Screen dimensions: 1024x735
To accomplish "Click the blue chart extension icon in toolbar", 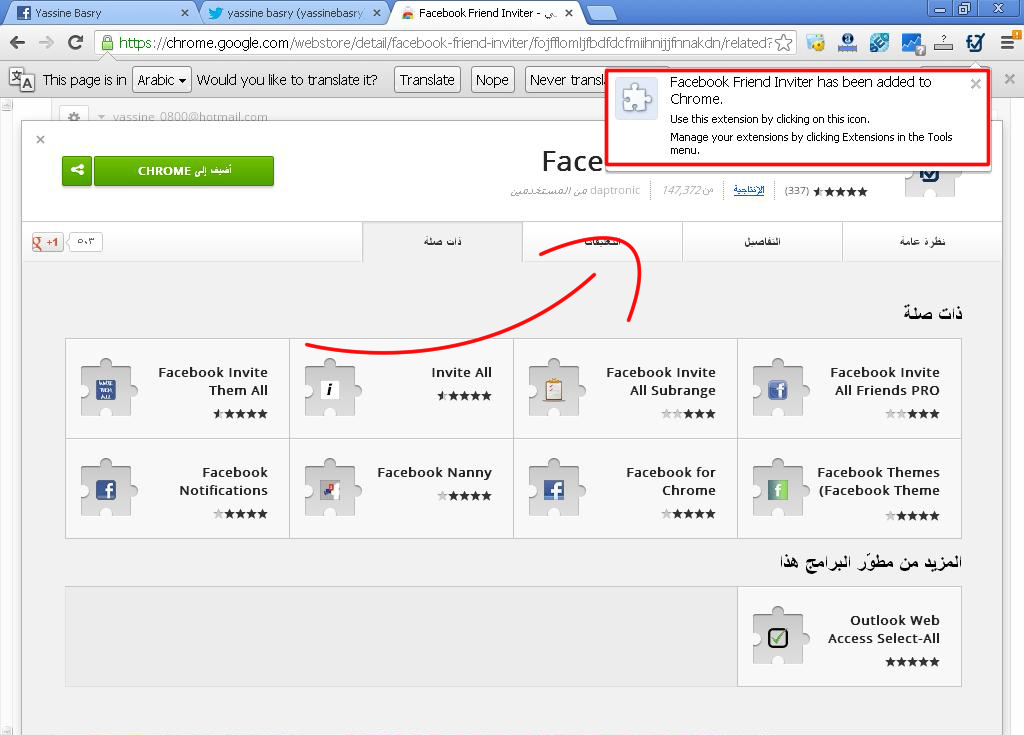I will click(x=912, y=43).
